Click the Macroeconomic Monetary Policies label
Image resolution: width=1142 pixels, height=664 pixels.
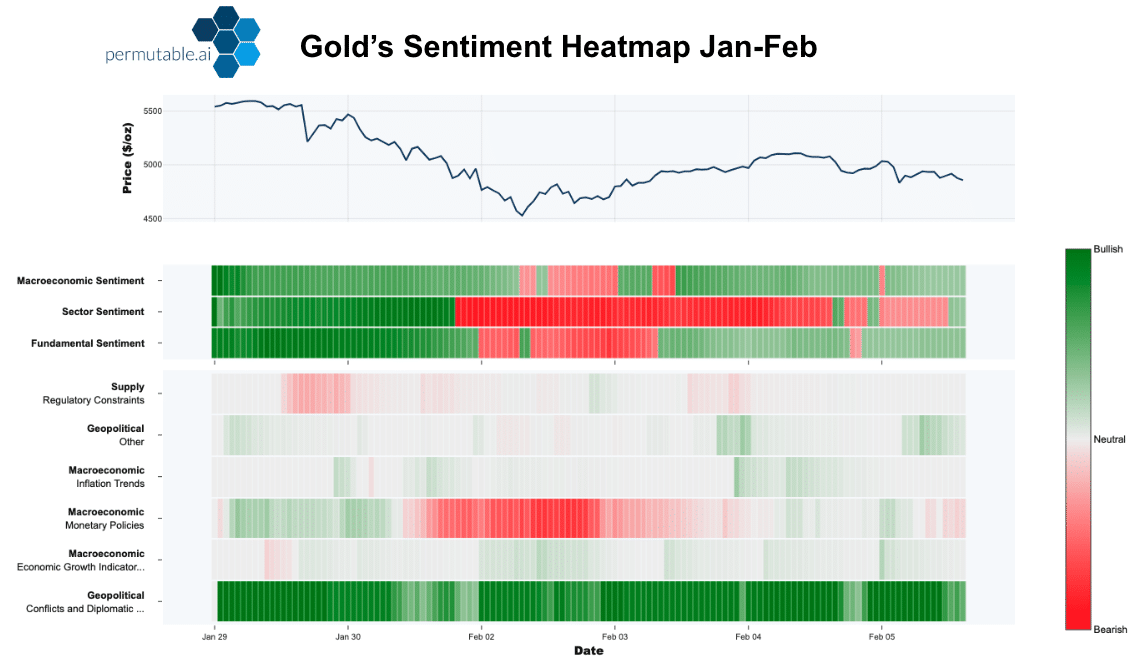pos(105,518)
